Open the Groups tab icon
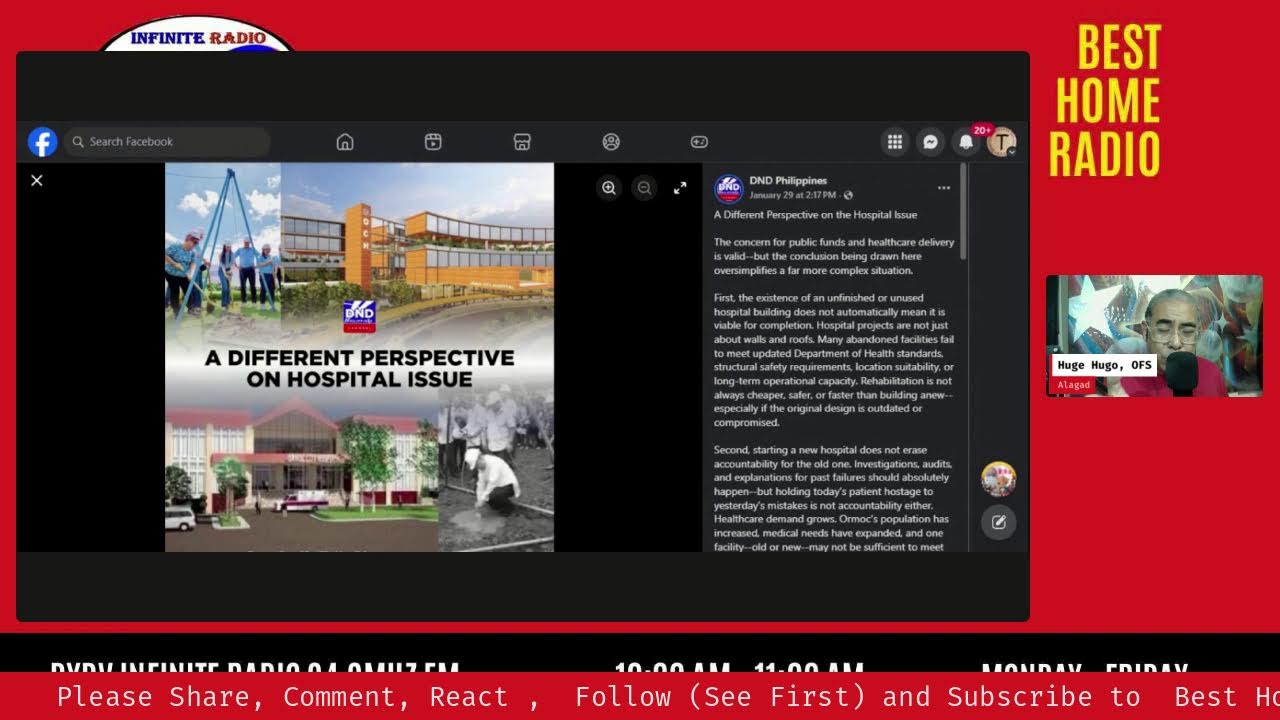The image size is (1280, 720). pyautogui.click(x=611, y=142)
